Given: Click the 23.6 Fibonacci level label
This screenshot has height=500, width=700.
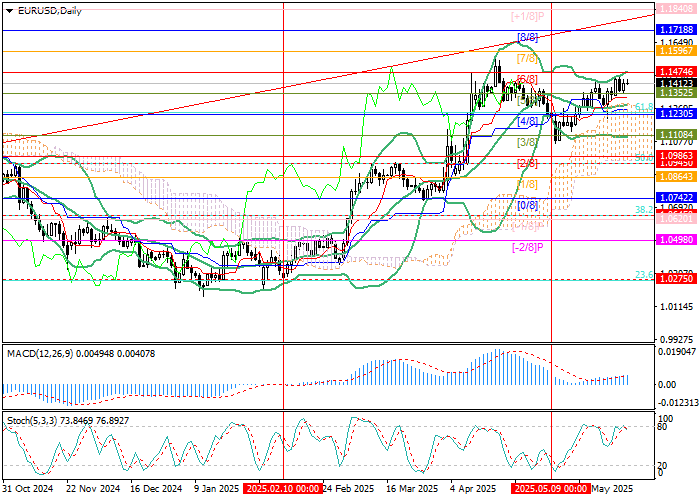Looking at the screenshot, I should point(644,275).
